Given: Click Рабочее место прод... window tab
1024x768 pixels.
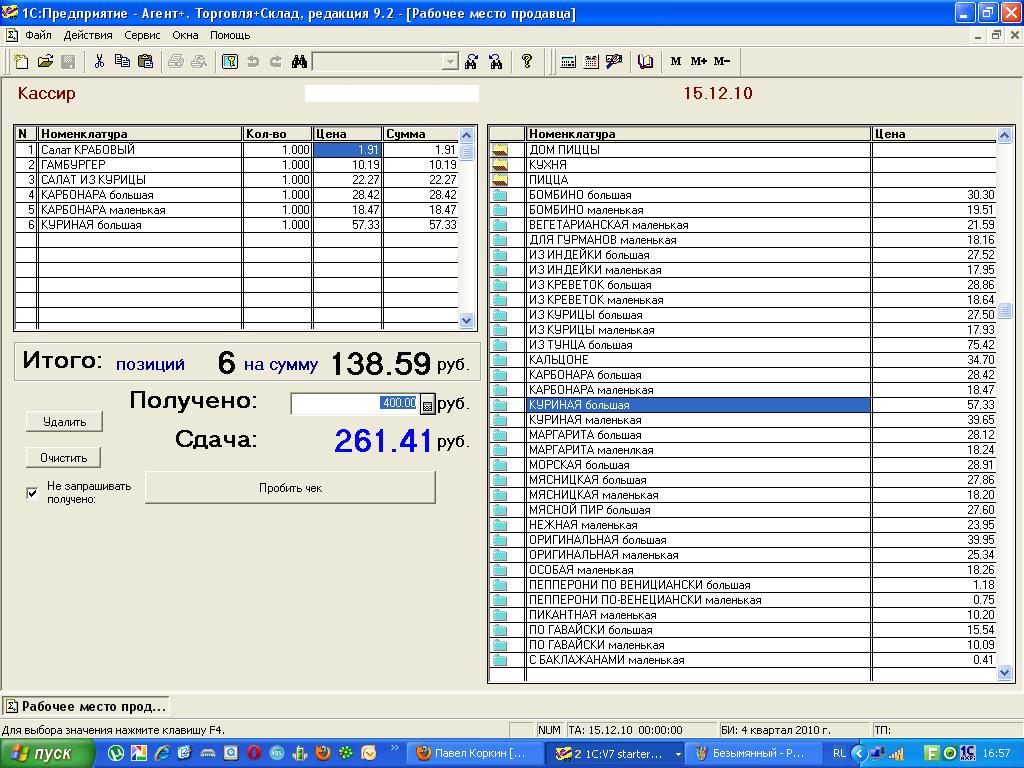Looking at the screenshot, I should (86, 707).
